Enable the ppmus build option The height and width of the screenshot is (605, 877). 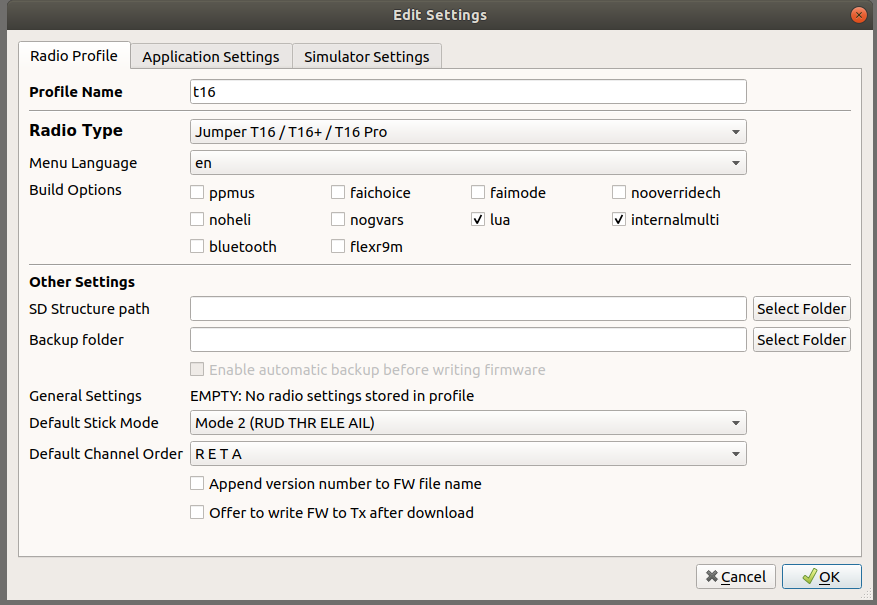[x=196, y=192]
